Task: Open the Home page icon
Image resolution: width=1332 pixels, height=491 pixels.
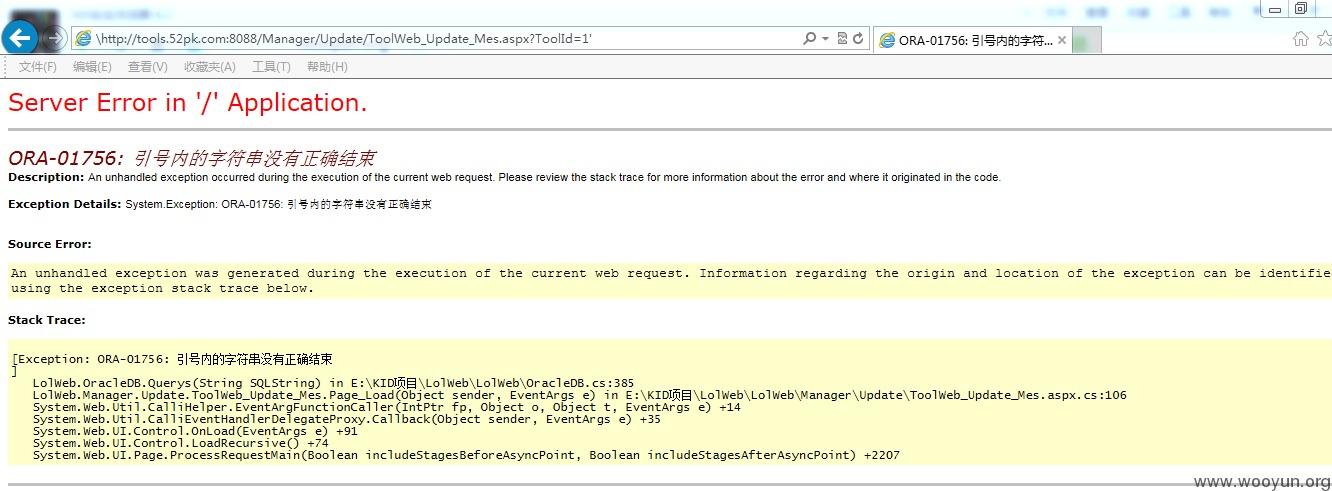Action: pos(1300,39)
